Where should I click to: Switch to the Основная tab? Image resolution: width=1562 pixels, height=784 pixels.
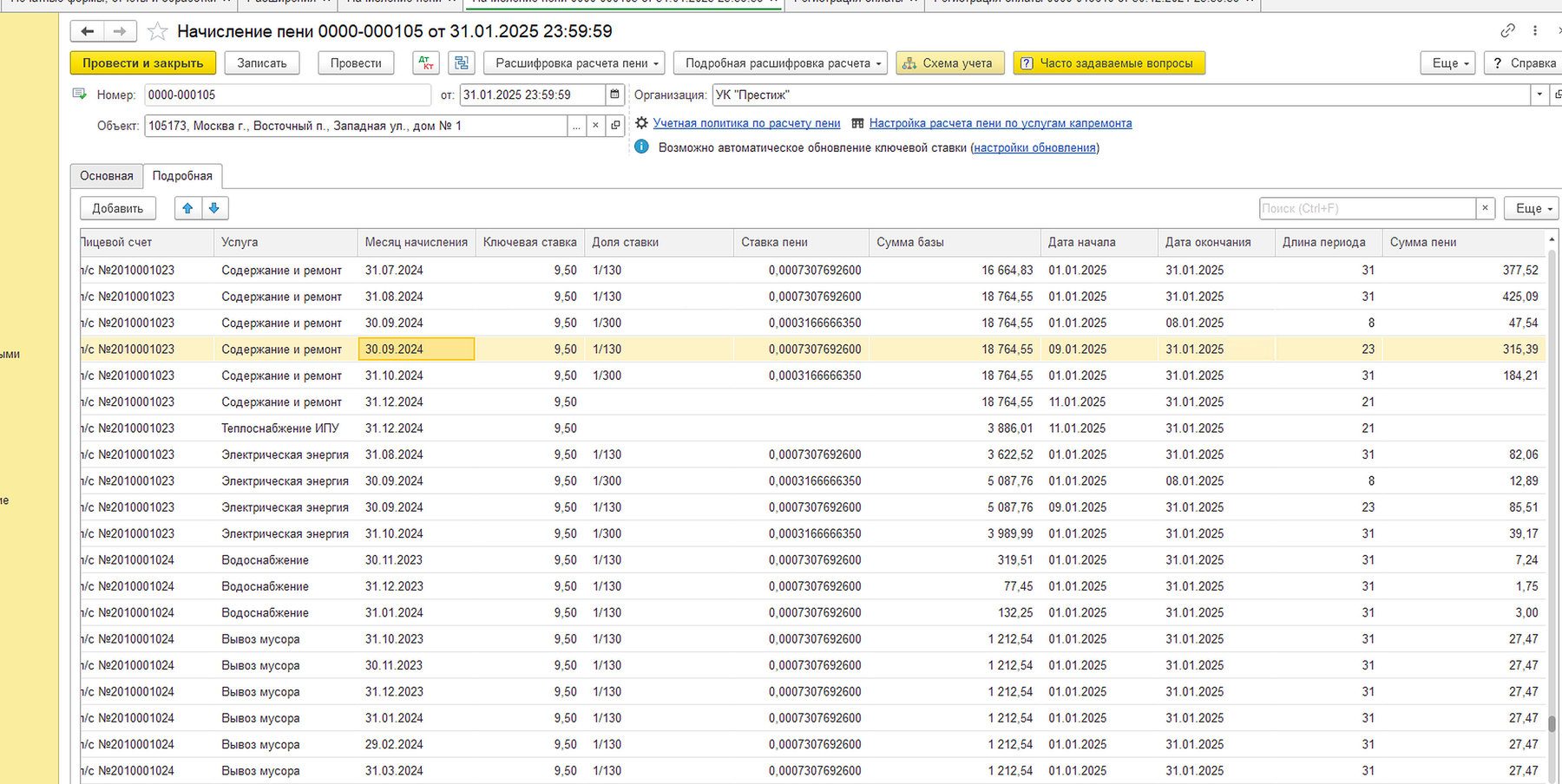107,176
